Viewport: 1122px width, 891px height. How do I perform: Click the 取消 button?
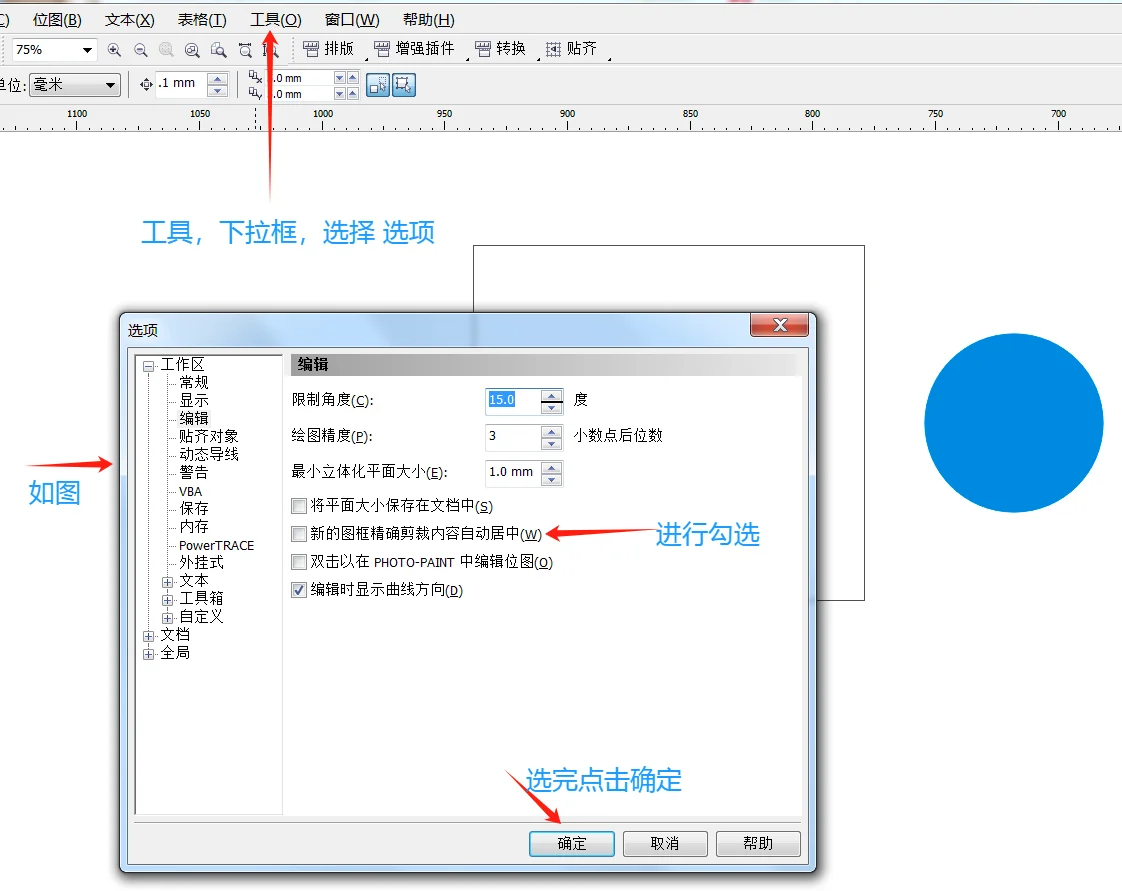click(664, 843)
